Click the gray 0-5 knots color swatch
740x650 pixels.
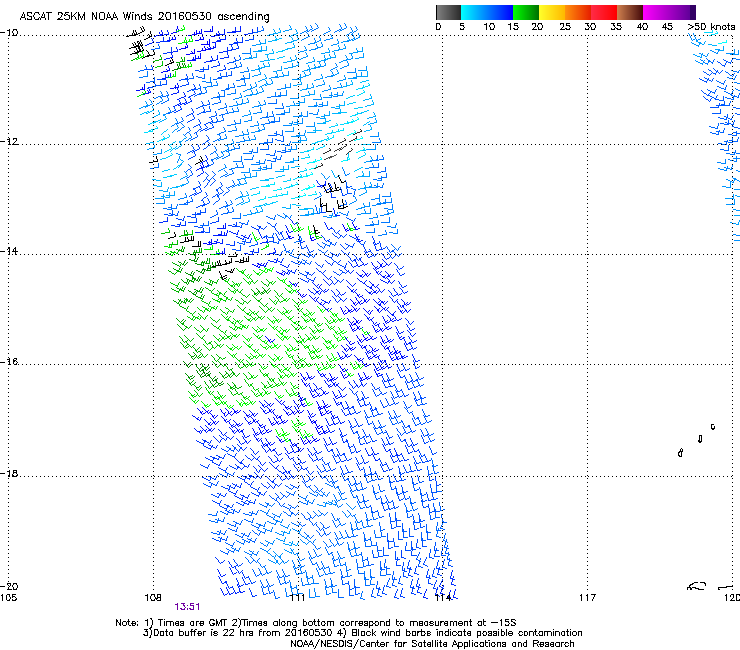[448, 12]
